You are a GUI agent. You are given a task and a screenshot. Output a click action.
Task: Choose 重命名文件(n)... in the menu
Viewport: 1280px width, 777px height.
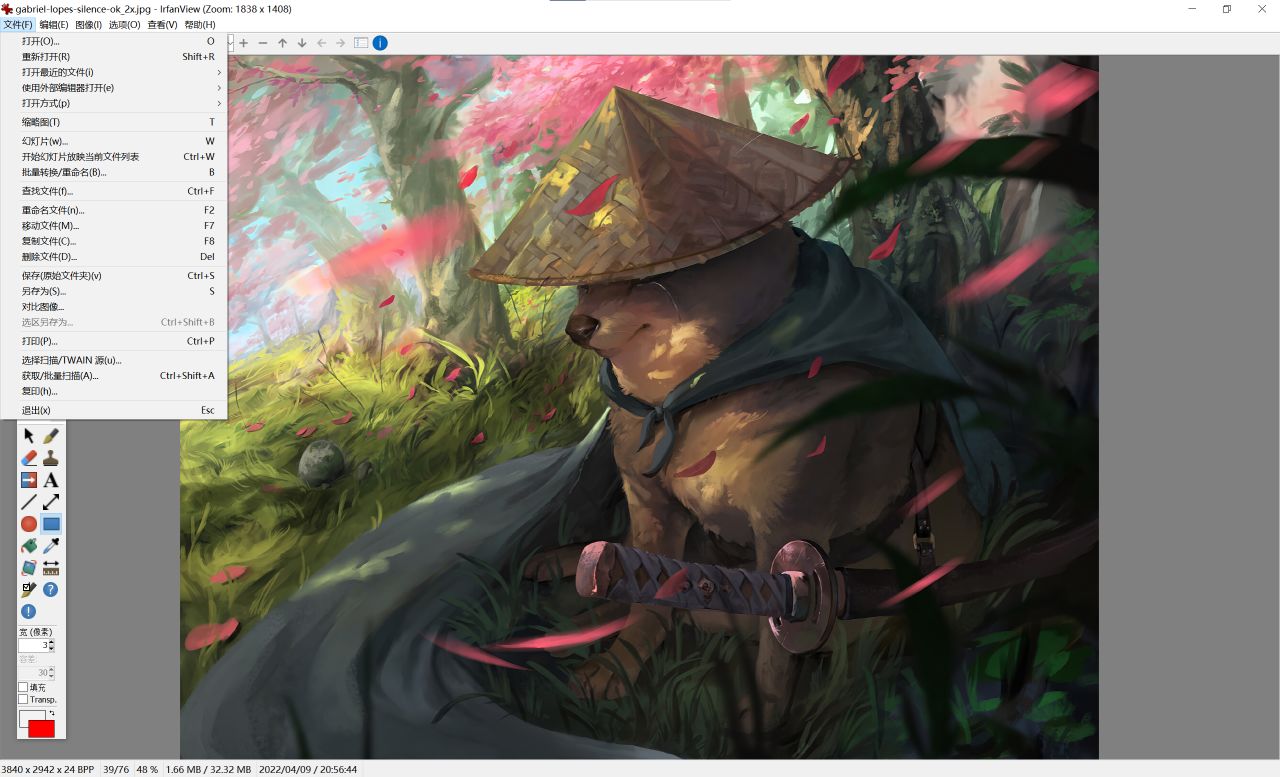[114, 210]
